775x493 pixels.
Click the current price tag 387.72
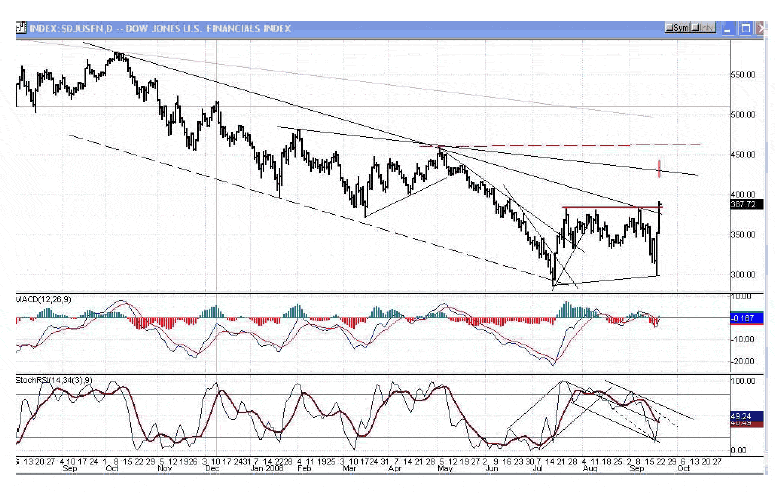coord(743,204)
